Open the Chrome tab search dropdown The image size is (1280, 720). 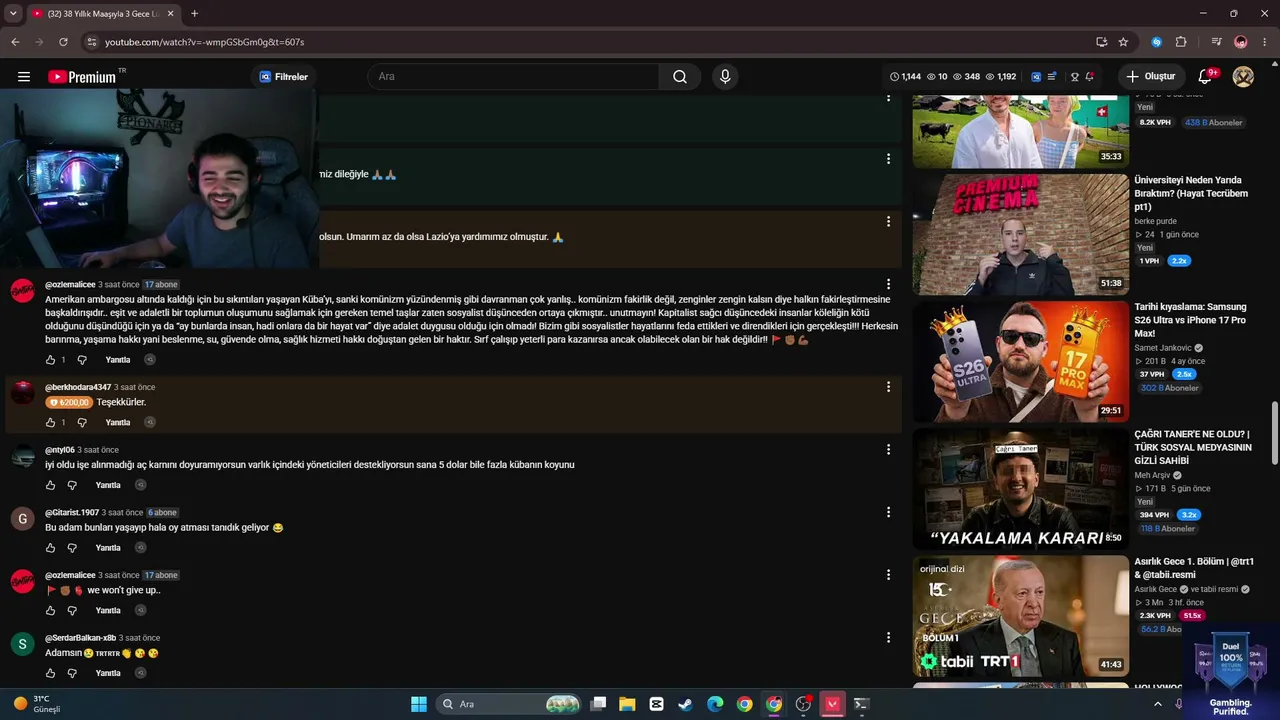click(x=13, y=14)
